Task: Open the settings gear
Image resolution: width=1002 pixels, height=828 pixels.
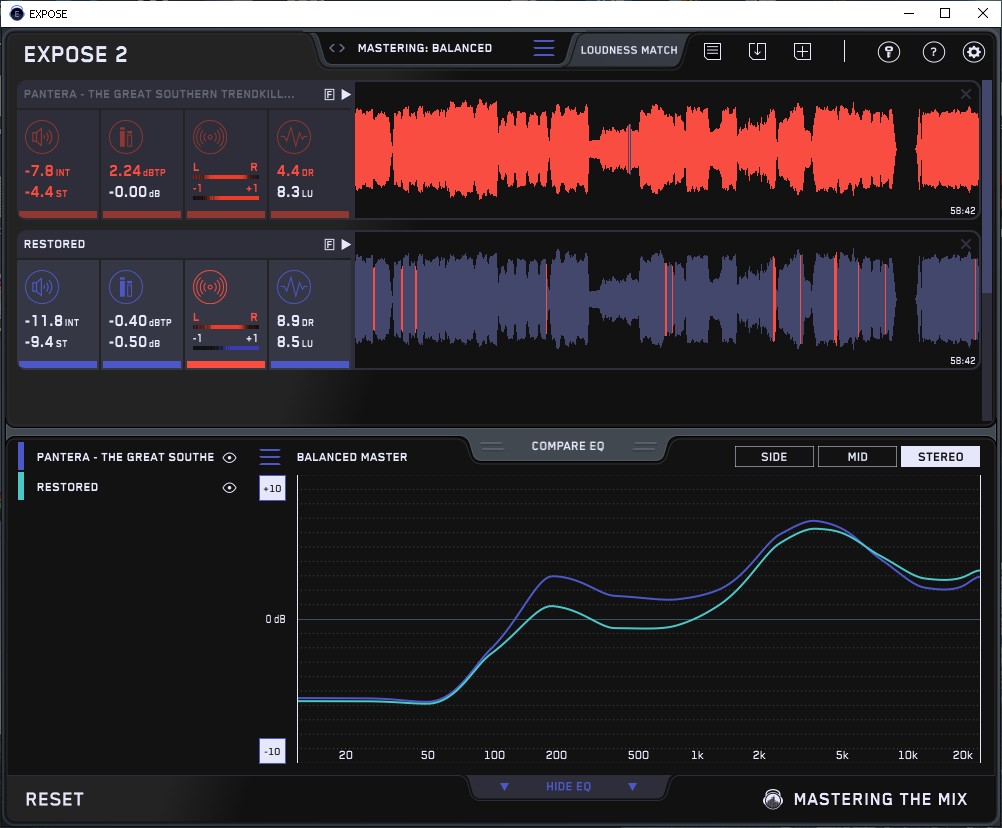Action: pos(973,52)
